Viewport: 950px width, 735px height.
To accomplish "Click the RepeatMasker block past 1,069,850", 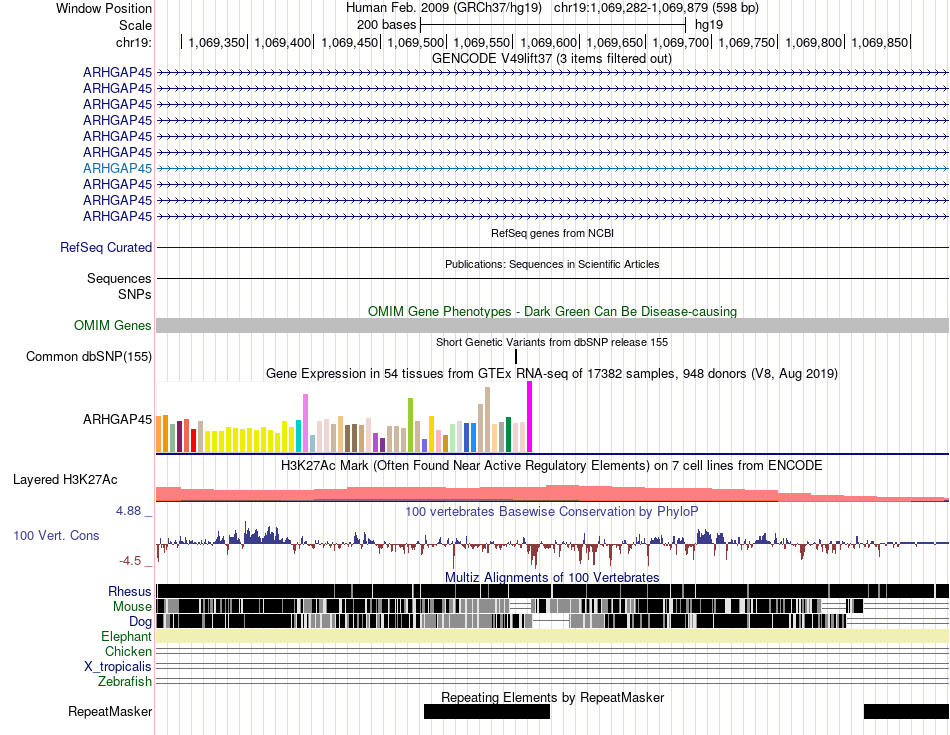I will tap(906, 711).
